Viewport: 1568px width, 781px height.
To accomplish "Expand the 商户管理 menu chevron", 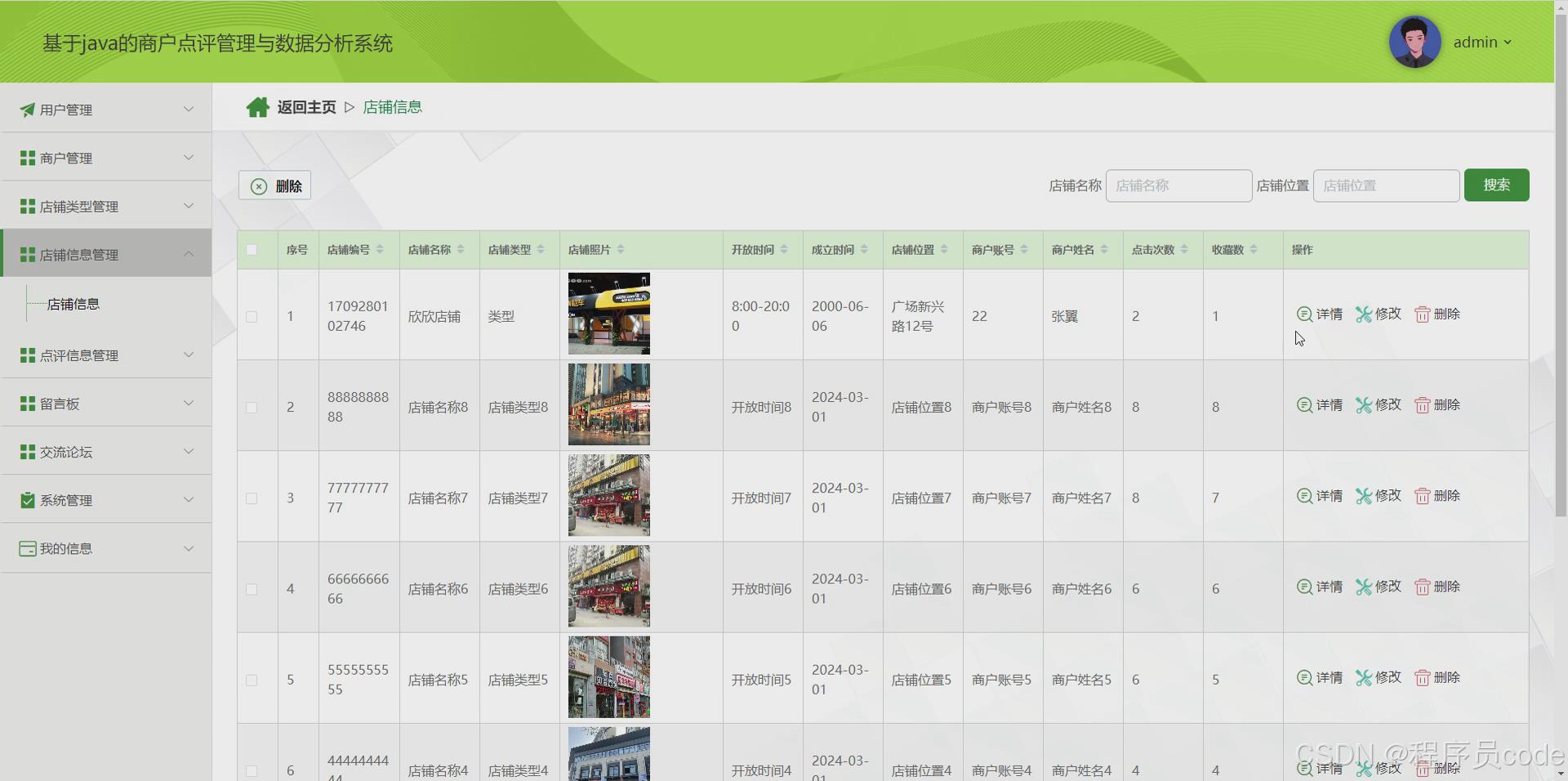I will [189, 157].
